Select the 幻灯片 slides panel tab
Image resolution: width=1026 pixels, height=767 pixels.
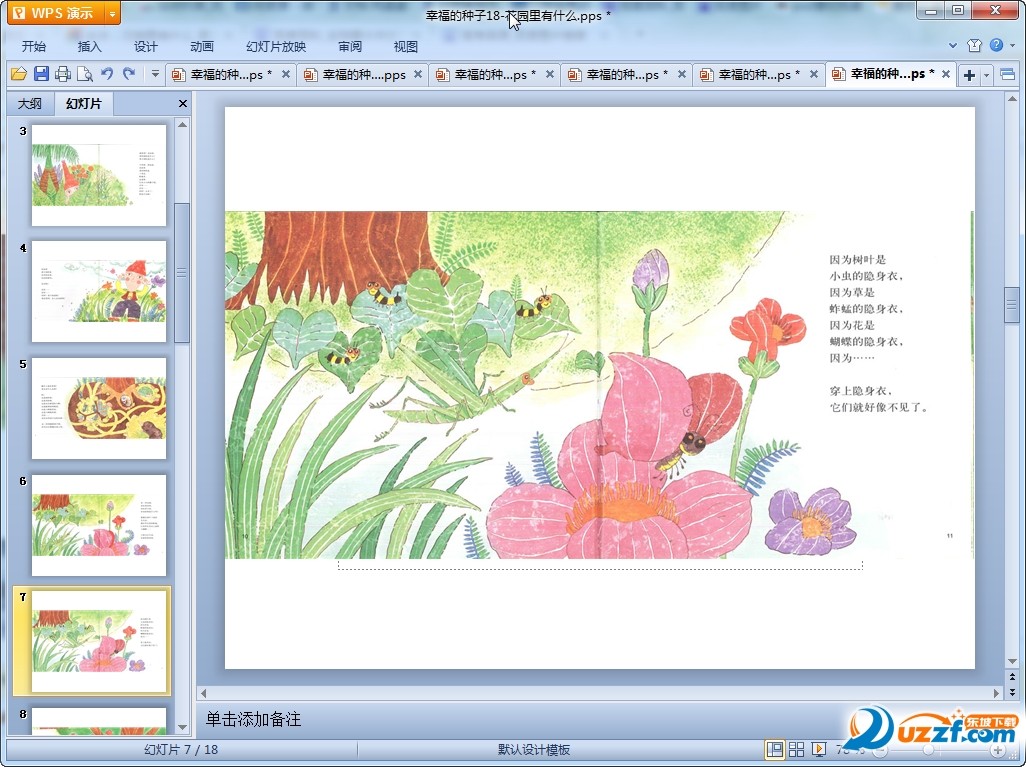click(84, 103)
